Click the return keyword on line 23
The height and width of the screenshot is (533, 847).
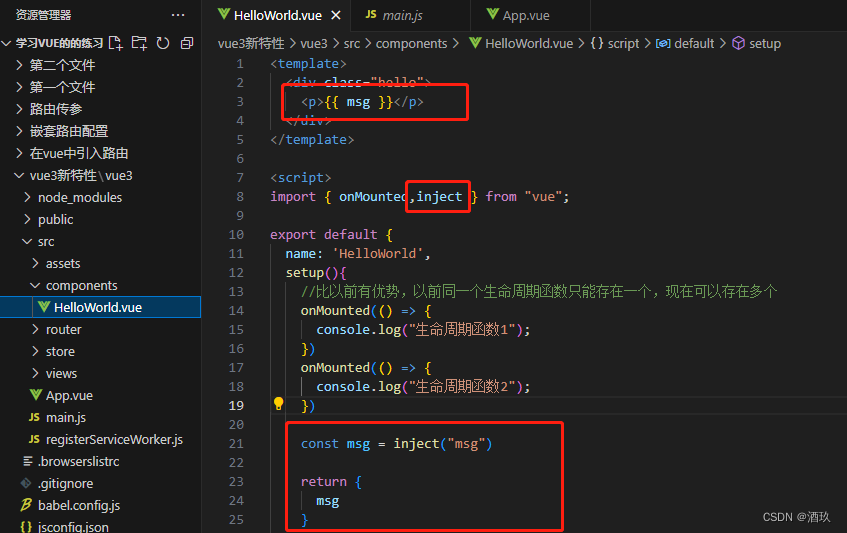click(324, 481)
